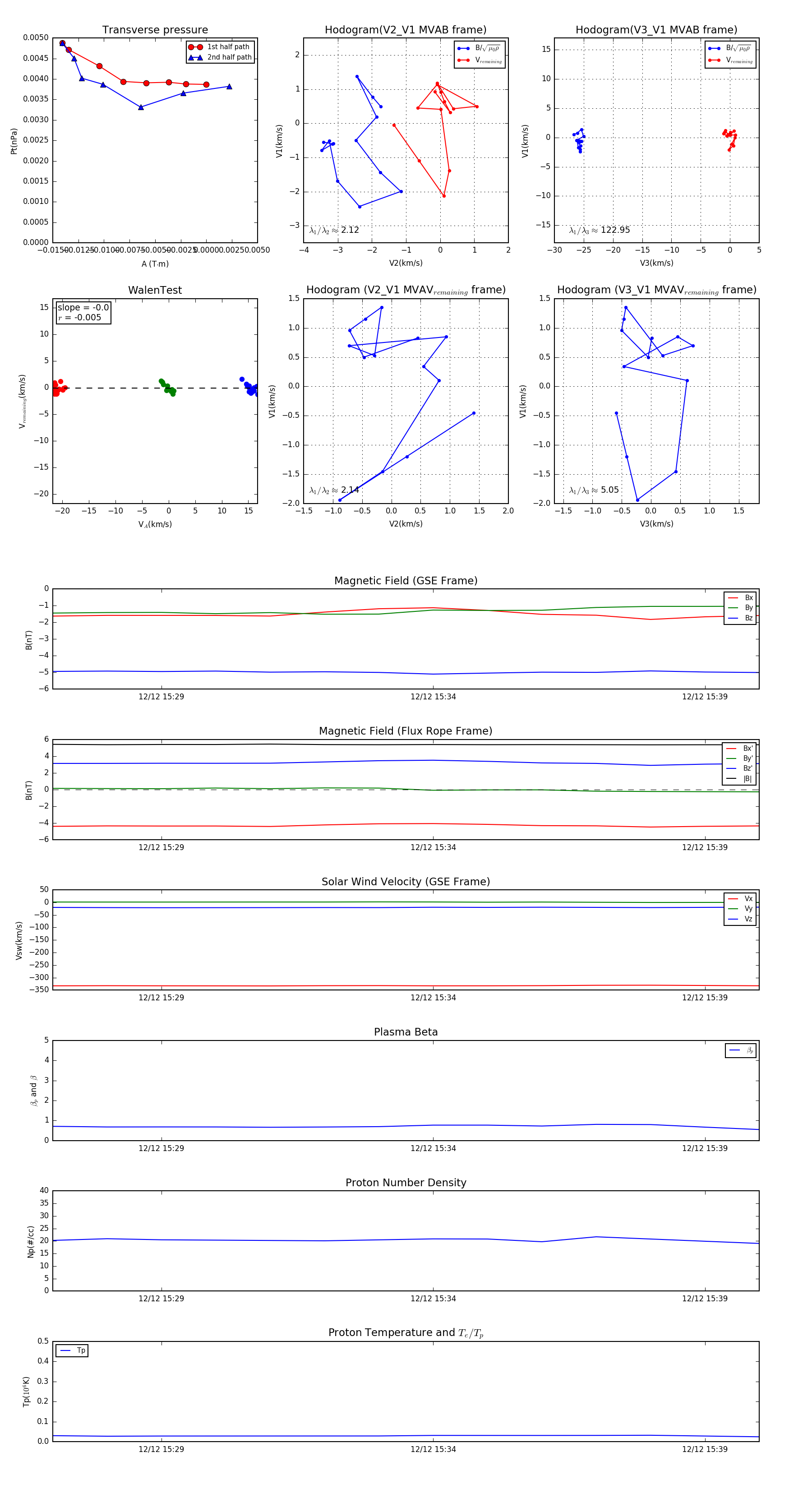Click the "WalenTest" plot title
The image size is (812, 1489).
pos(155,290)
